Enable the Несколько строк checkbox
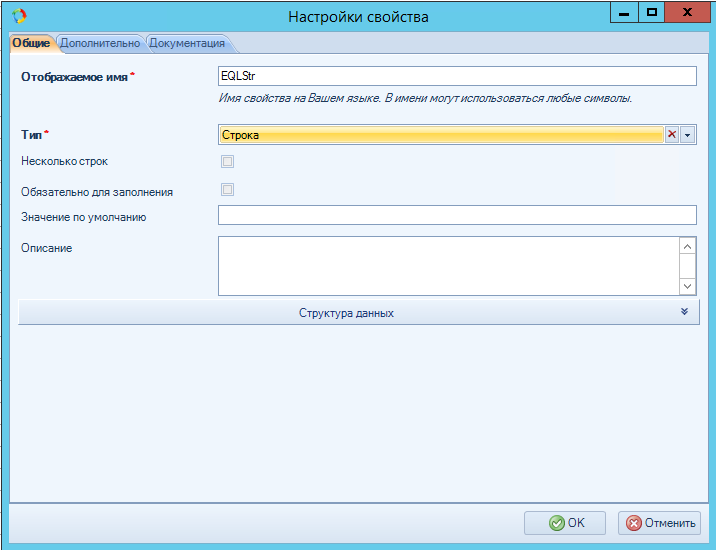The image size is (716, 550). 227,161
